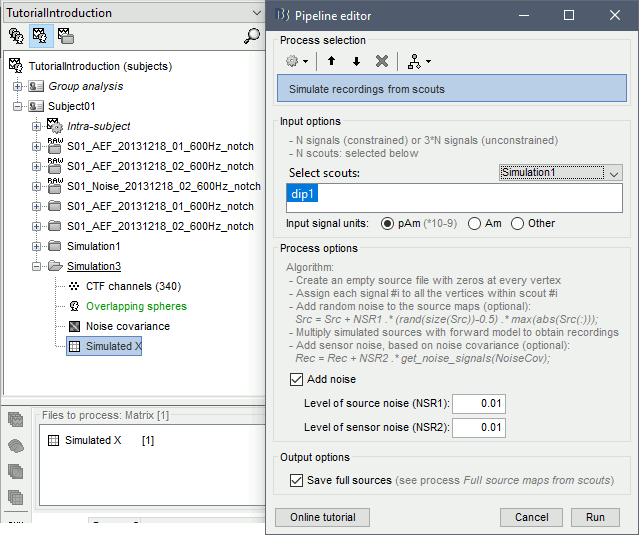The image size is (639, 535).
Task: Click the source noise NSR1 field
Action: [479, 403]
